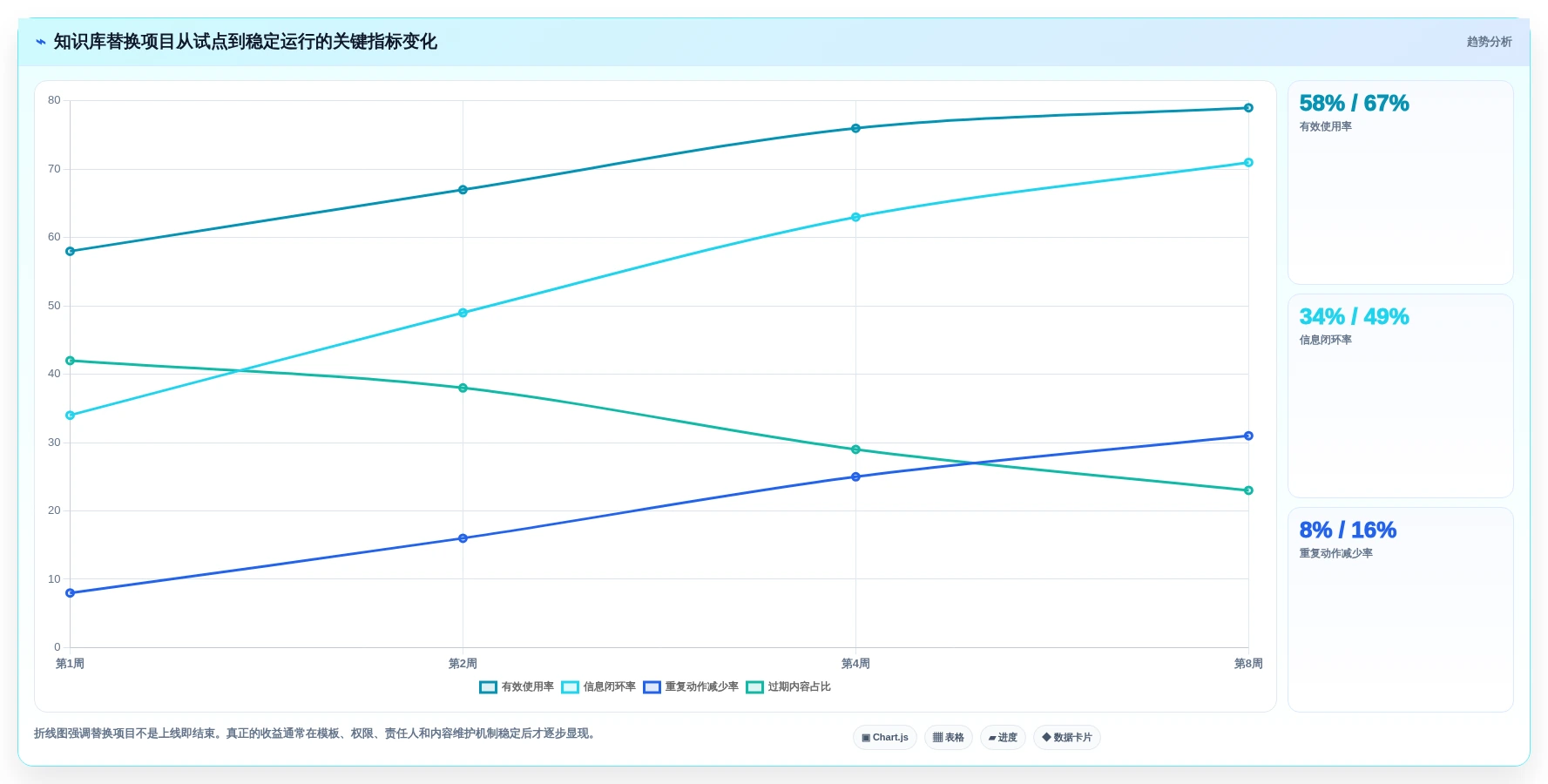
Task: Open the 8% / 16% 重复动作减少率 card
Action: click(1400, 609)
